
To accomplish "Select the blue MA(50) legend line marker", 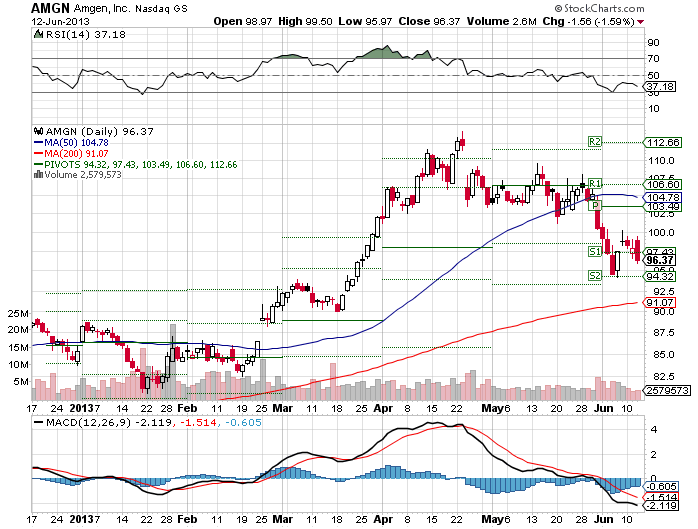I will 39,142.
